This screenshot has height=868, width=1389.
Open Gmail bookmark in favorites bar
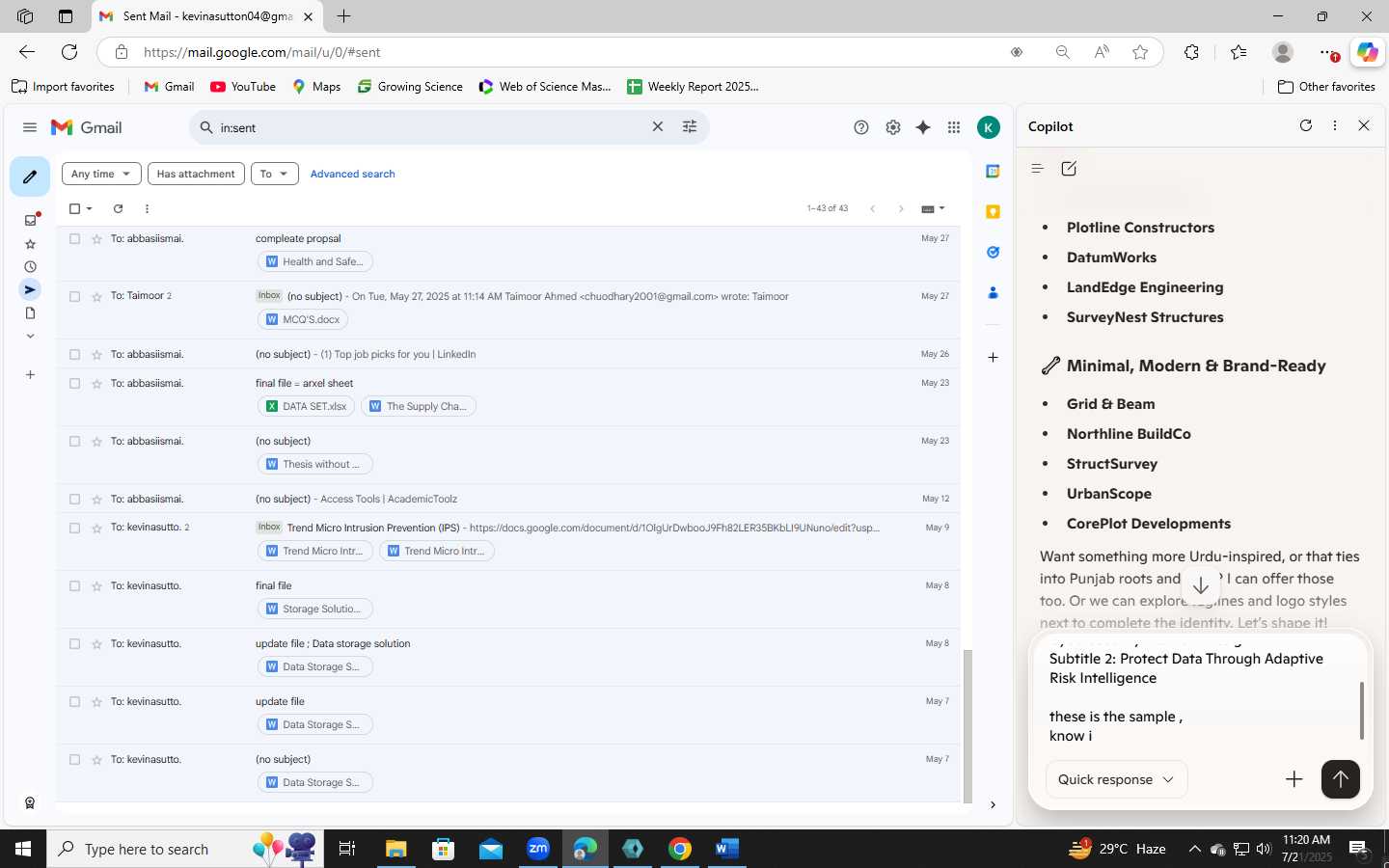[169, 87]
